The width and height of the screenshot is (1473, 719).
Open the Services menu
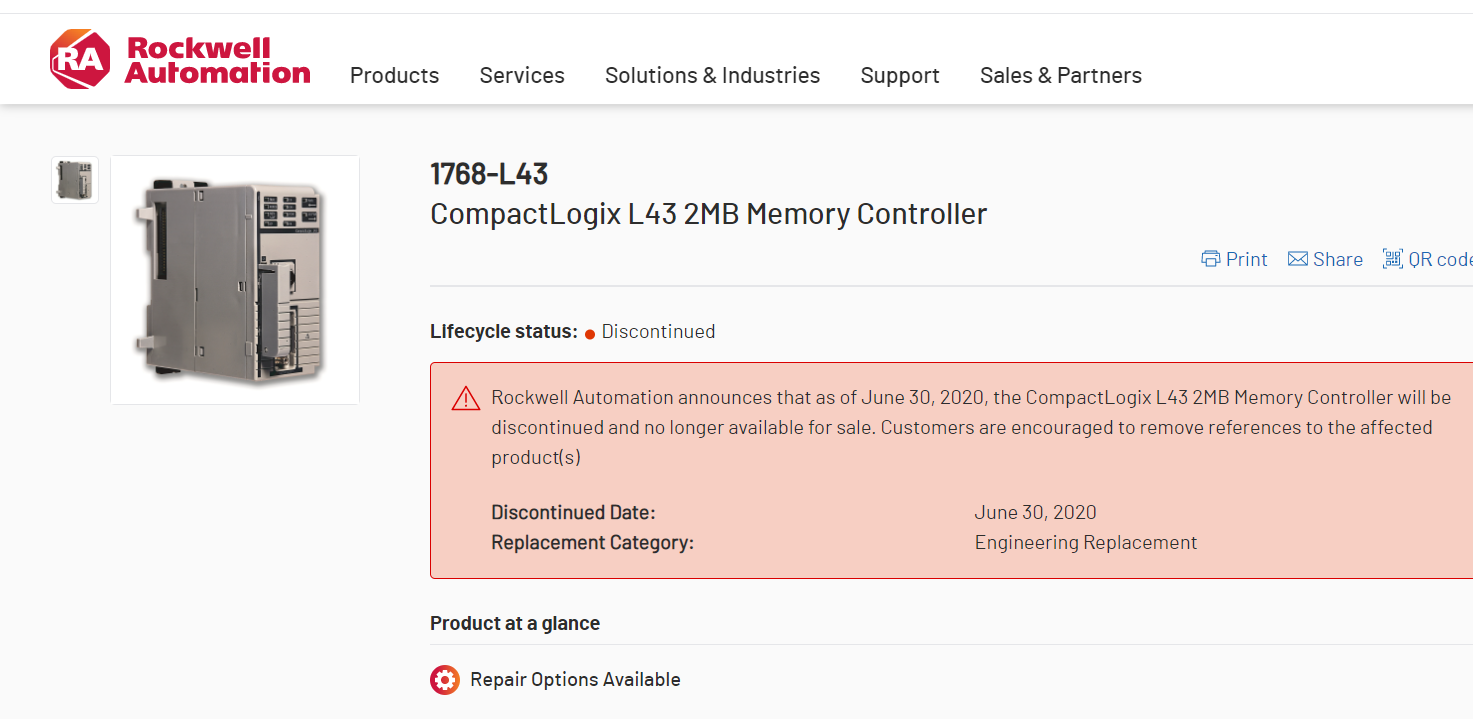522,76
